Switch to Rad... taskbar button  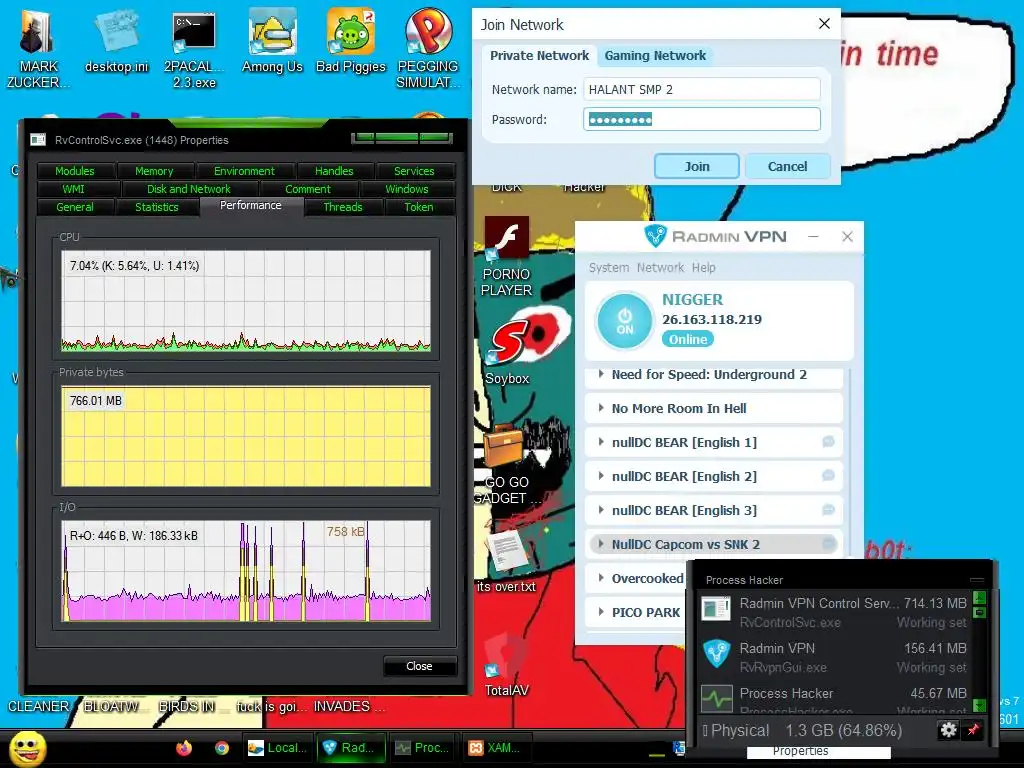tap(351, 748)
